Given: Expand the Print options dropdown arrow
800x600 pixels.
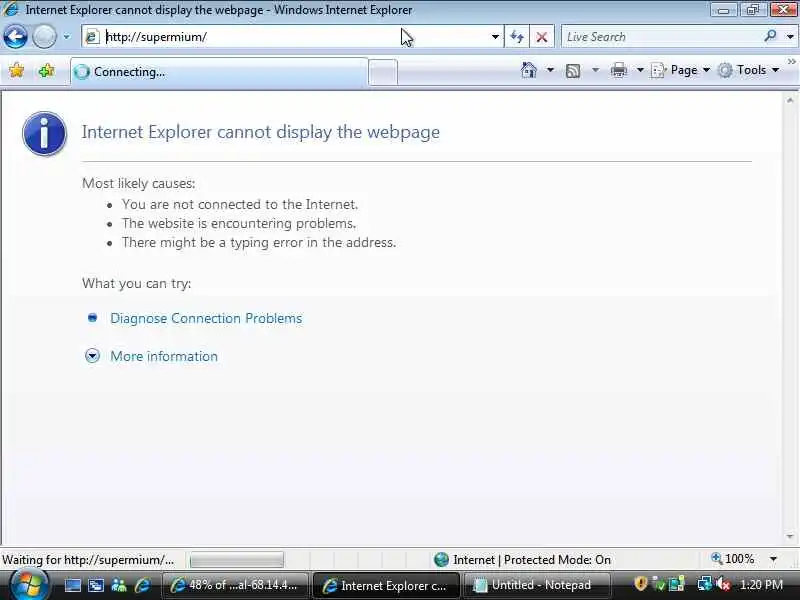Looking at the screenshot, I should point(640,70).
